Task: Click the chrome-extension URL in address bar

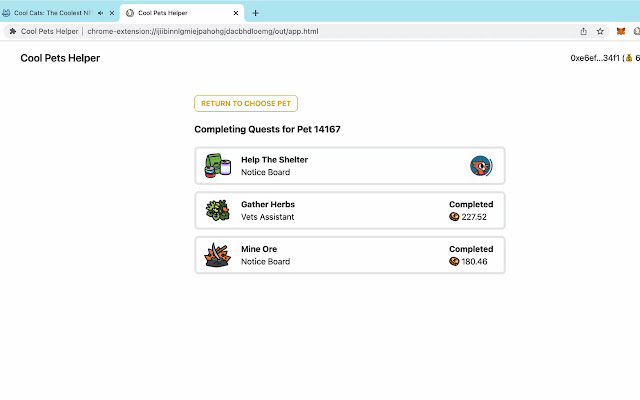Action: 203,31
